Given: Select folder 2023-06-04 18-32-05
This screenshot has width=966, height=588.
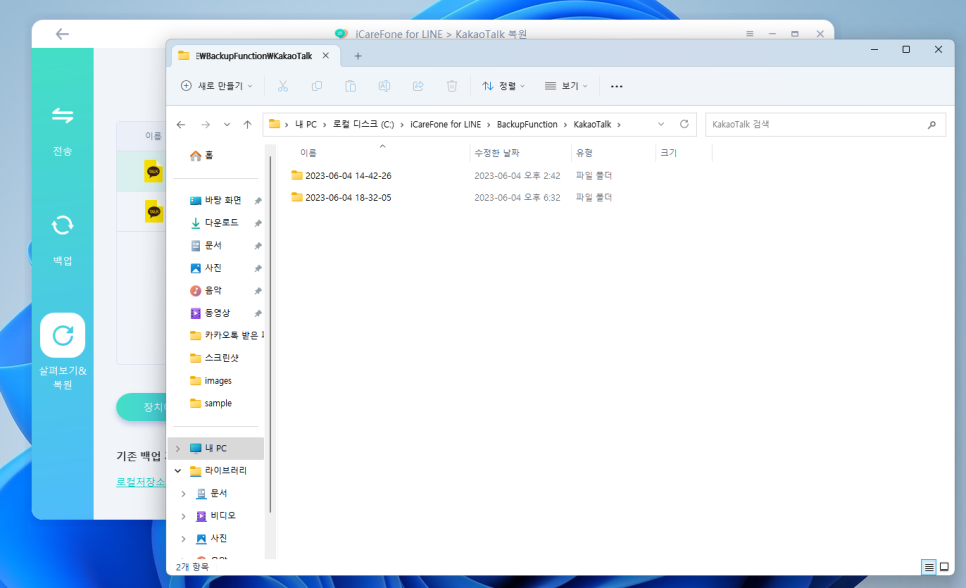Looking at the screenshot, I should [x=348, y=197].
